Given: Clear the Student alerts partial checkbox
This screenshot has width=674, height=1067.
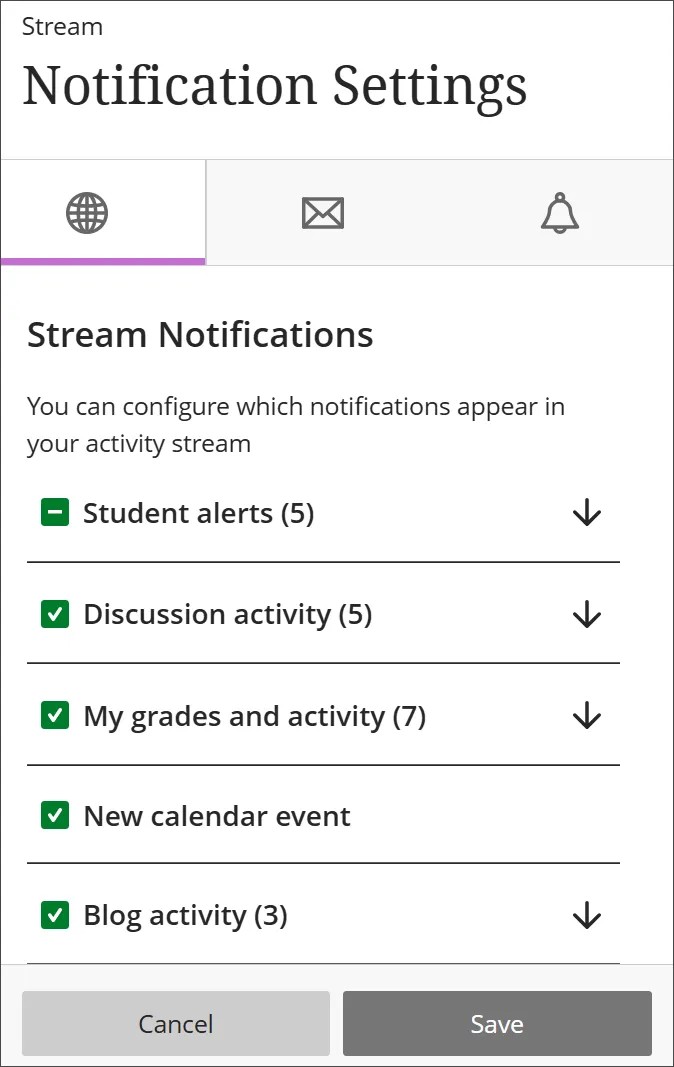Looking at the screenshot, I should [55, 512].
